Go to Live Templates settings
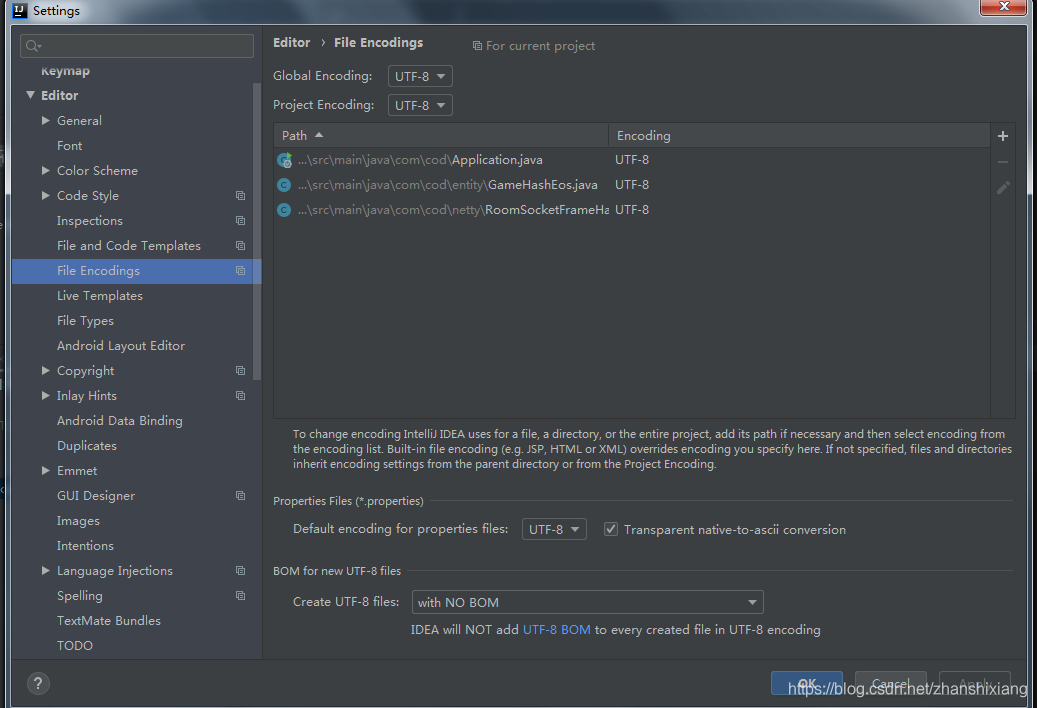 click(100, 296)
